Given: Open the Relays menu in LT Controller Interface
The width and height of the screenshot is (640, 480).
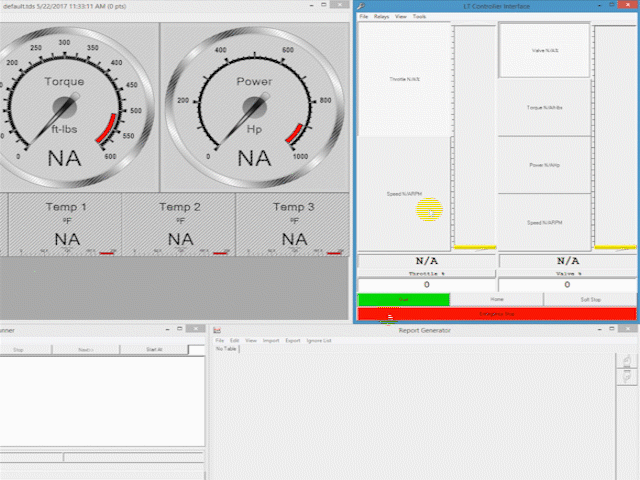Looking at the screenshot, I should tap(382, 17).
